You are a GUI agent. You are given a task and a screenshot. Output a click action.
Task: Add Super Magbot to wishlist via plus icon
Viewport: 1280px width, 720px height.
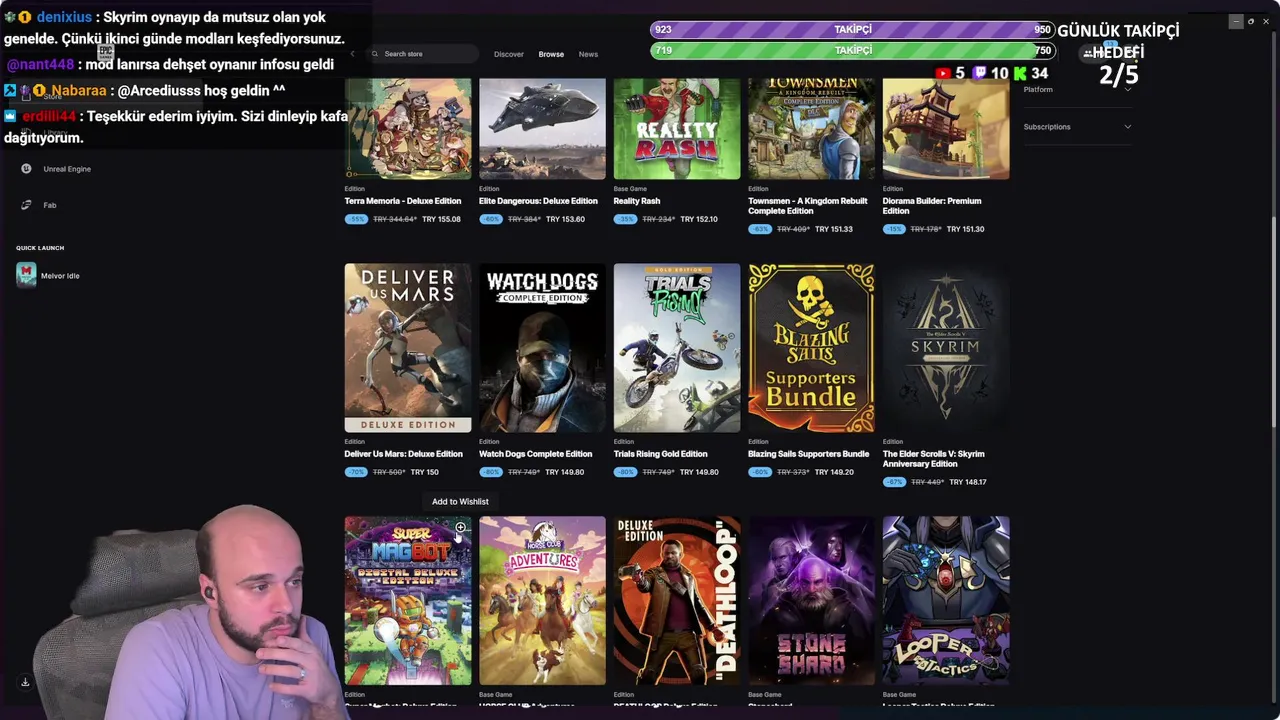460,528
